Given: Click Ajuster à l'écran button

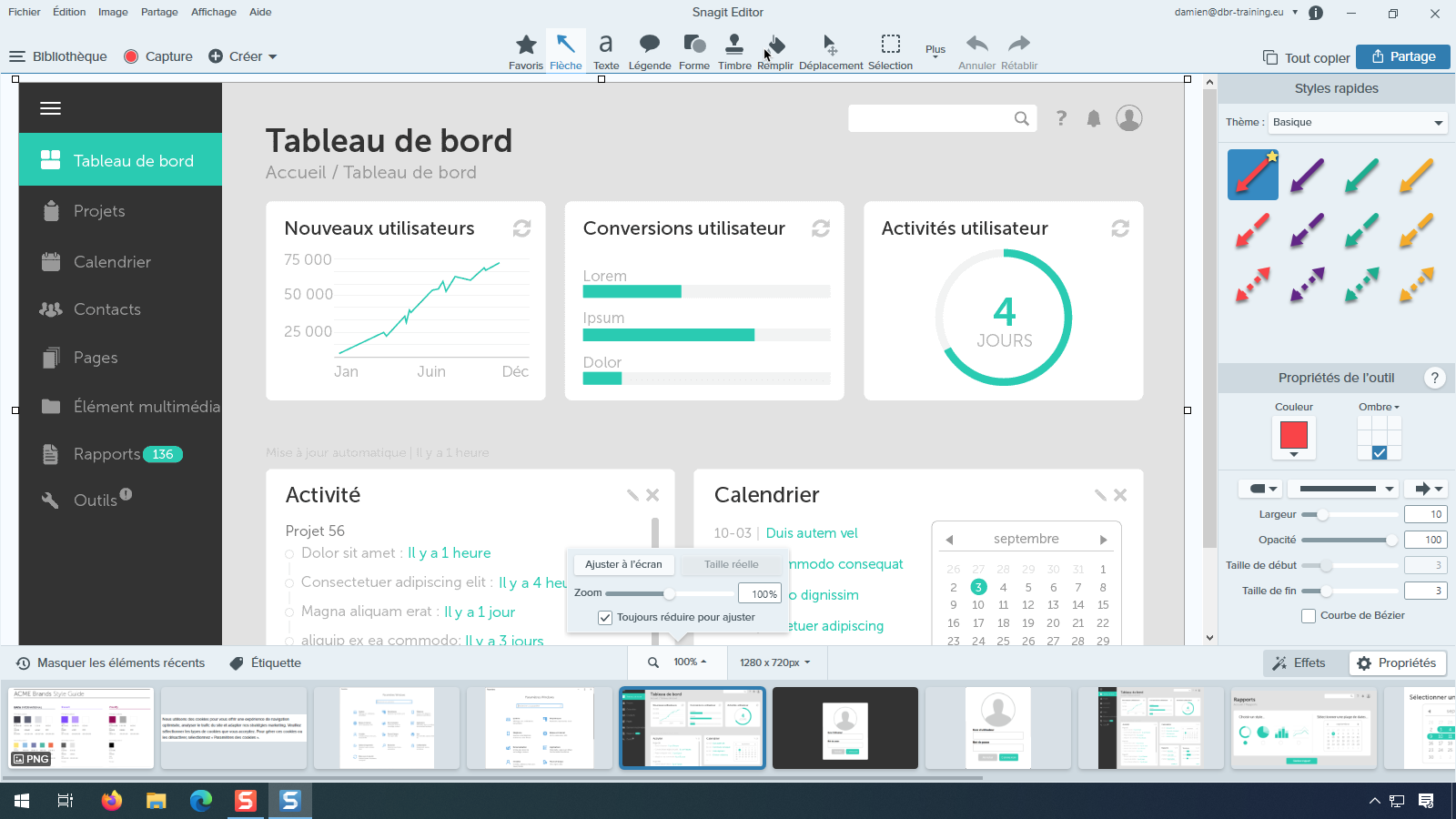Looking at the screenshot, I should (623, 564).
